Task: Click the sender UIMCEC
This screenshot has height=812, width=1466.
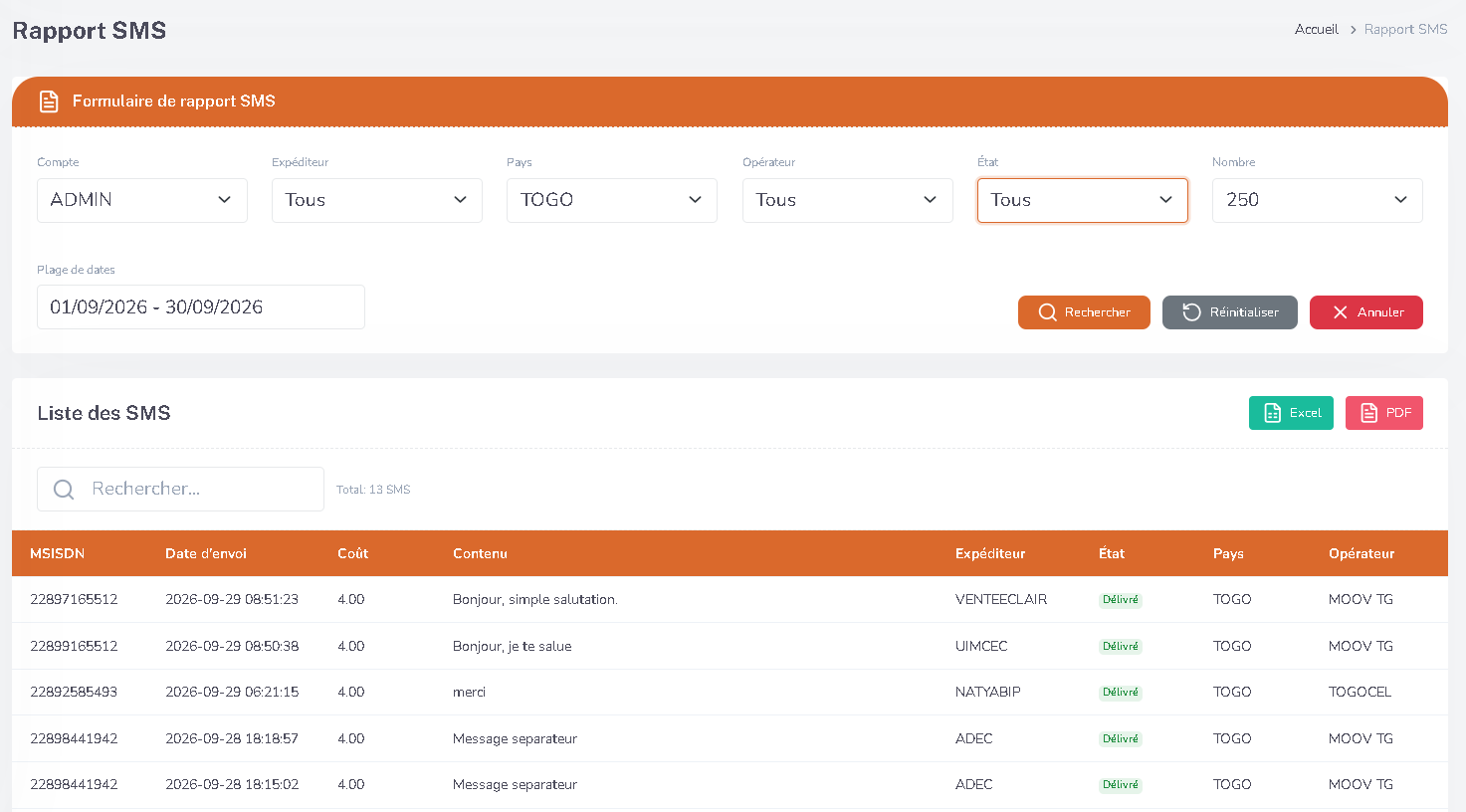Action: [981, 647]
